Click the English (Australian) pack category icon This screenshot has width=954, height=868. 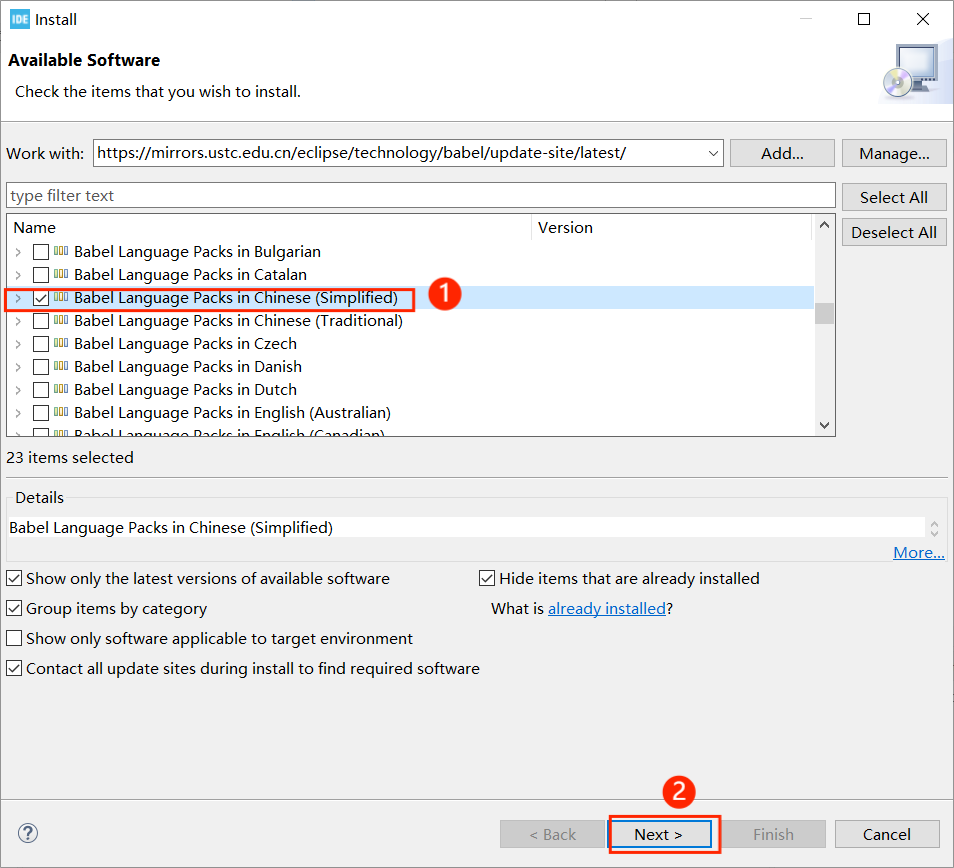(61, 412)
